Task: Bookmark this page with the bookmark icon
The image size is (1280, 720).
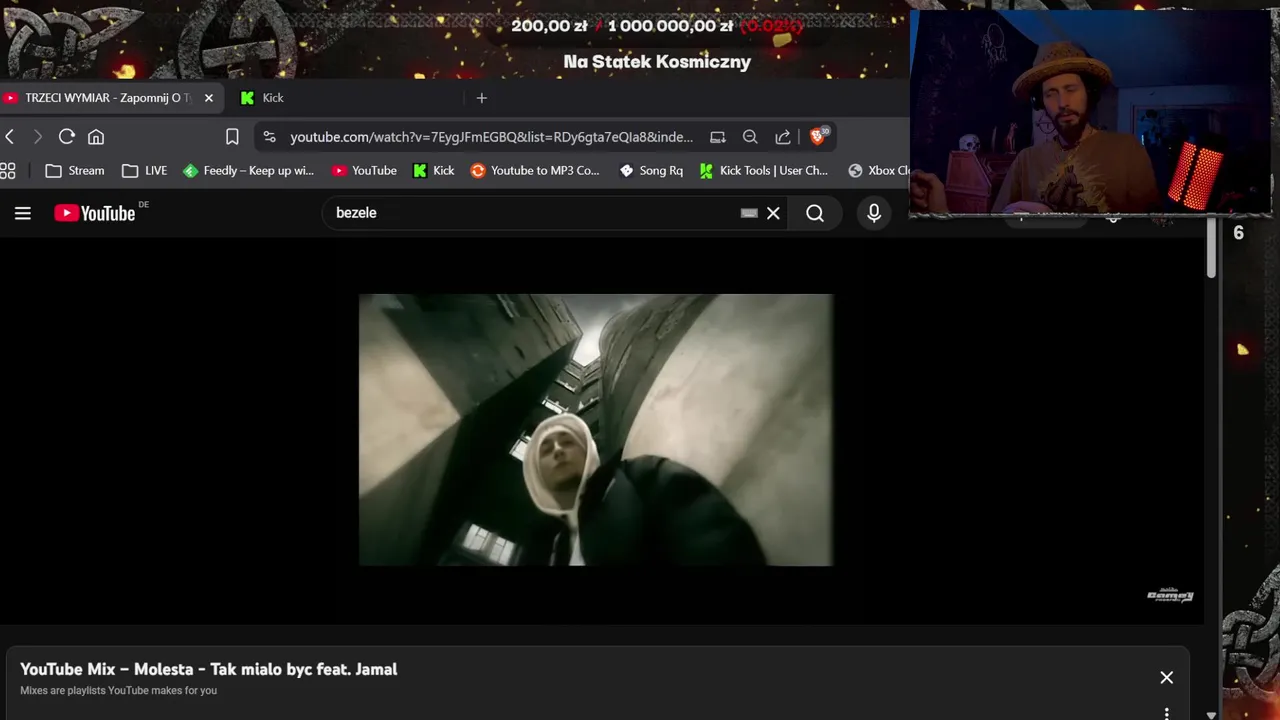Action: point(232,137)
